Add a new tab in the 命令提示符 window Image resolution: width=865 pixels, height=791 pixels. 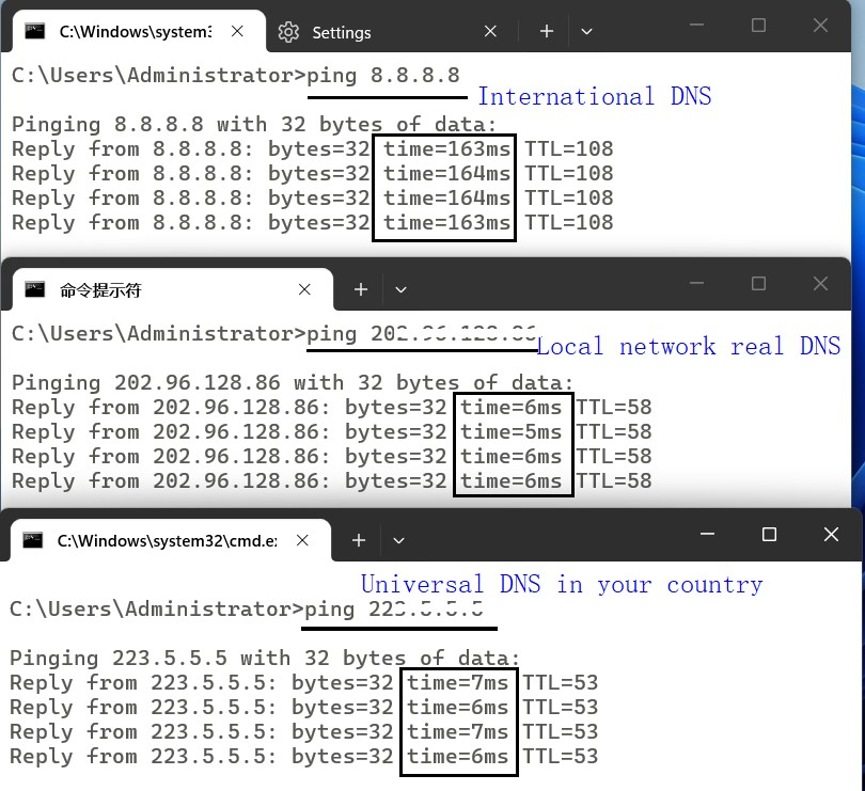(x=361, y=290)
